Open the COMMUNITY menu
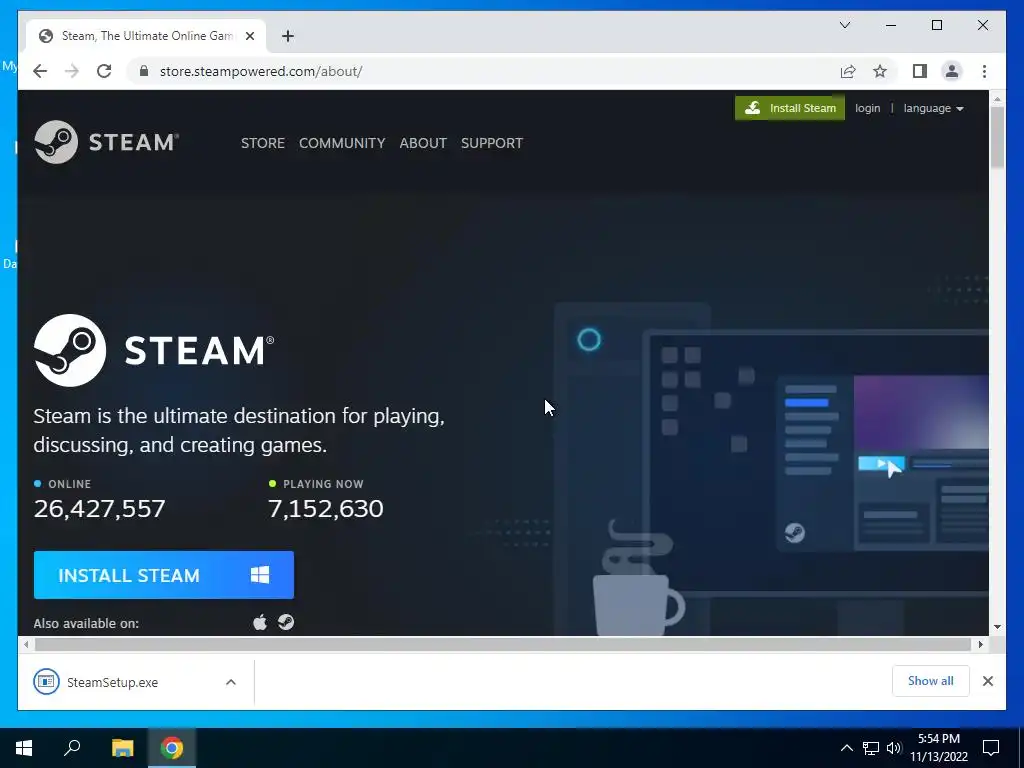 (x=342, y=143)
